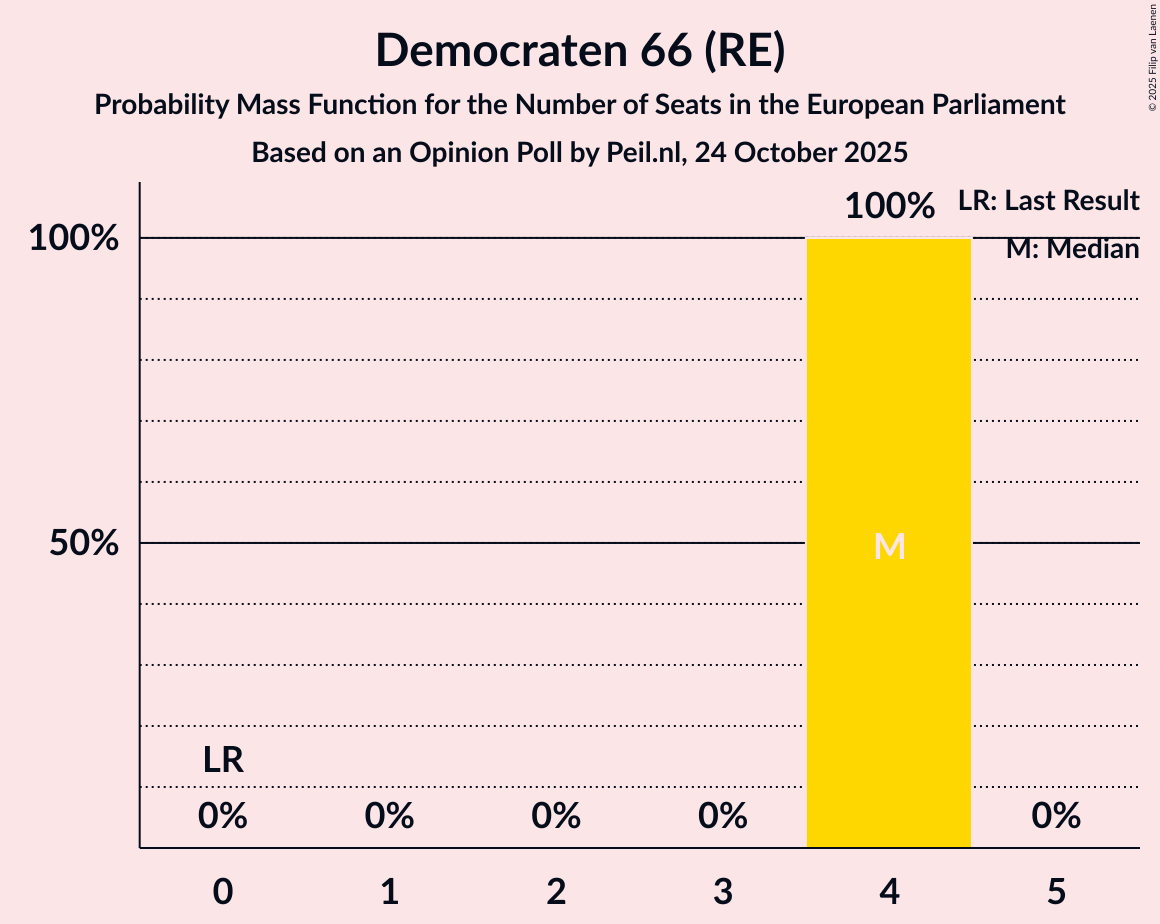
Task: Select the M: Median legend entry
Action: (x=1072, y=249)
